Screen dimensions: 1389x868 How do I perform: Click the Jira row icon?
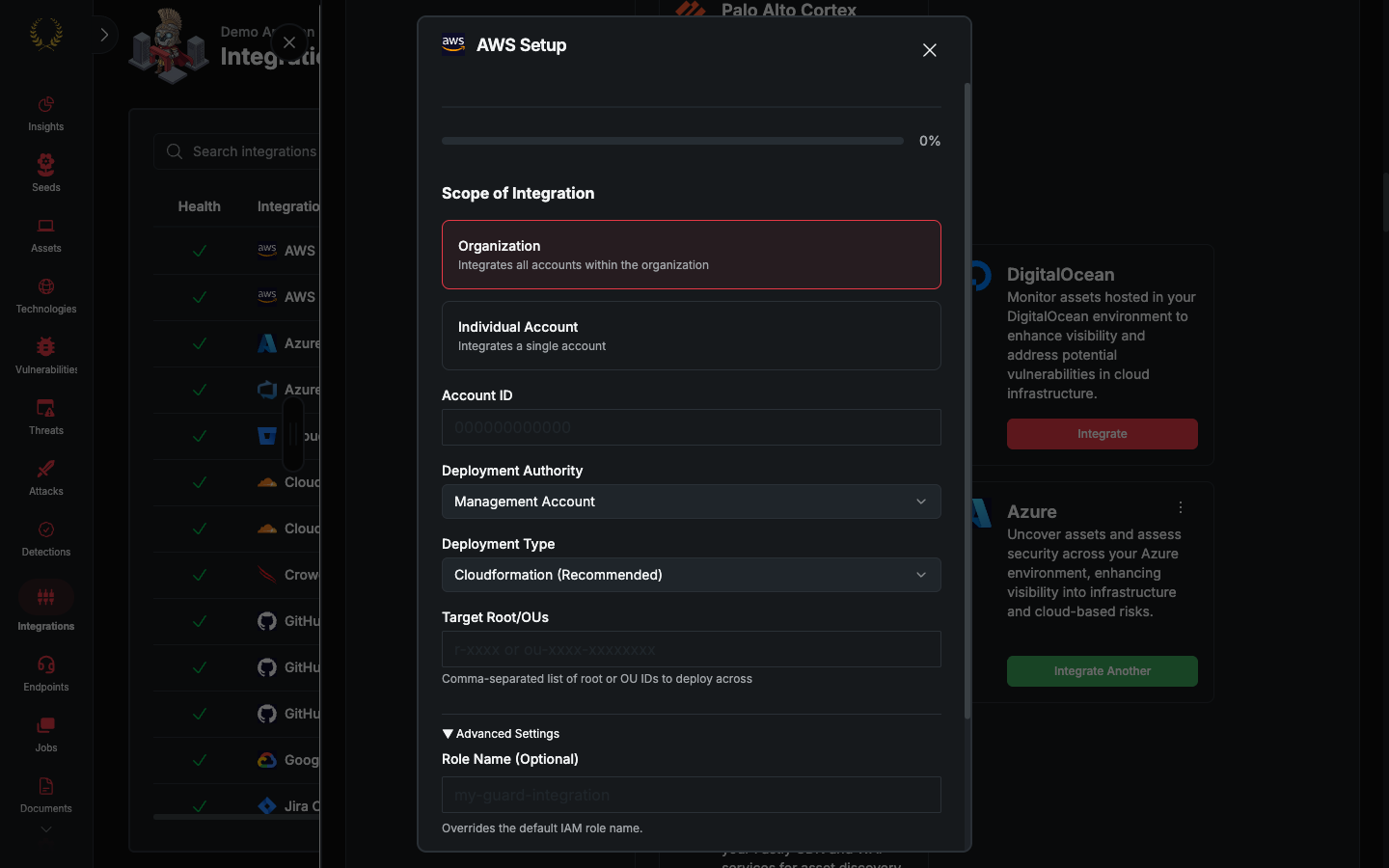click(x=267, y=806)
